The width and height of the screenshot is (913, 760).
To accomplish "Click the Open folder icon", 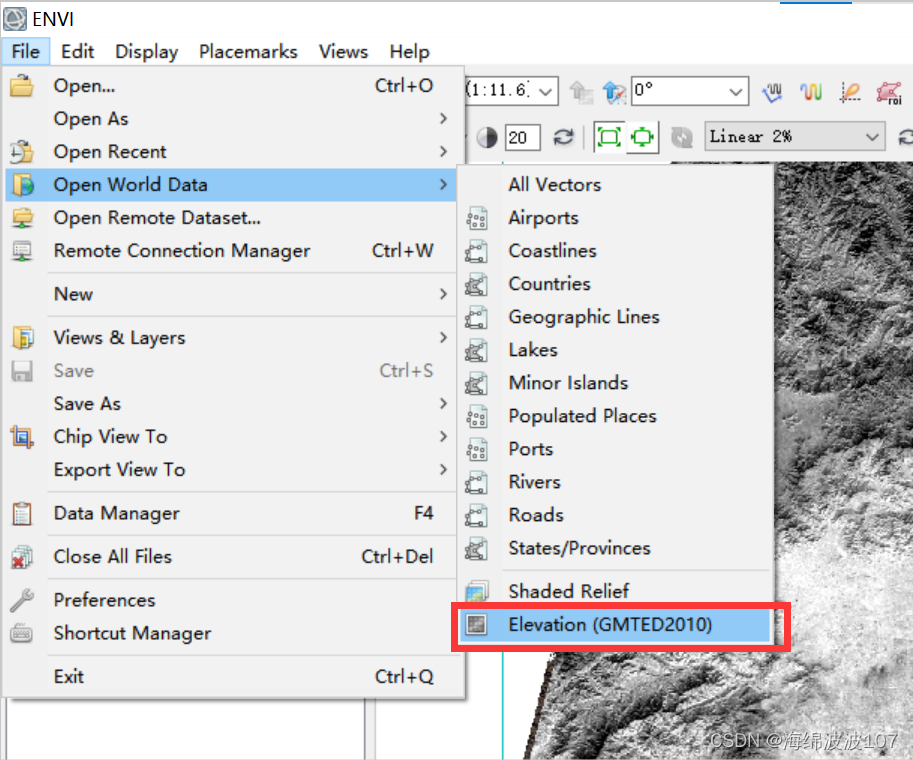I will pos(22,86).
